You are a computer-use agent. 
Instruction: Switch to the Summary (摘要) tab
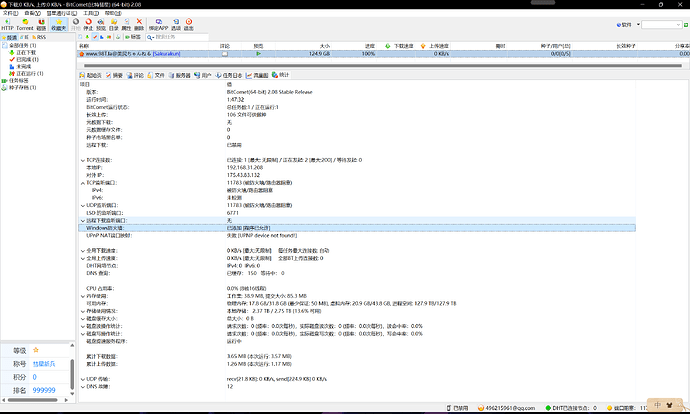pos(114,75)
